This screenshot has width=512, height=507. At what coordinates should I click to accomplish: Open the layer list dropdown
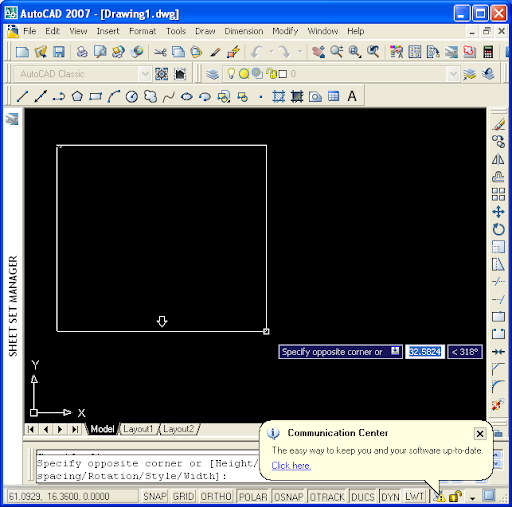(453, 74)
